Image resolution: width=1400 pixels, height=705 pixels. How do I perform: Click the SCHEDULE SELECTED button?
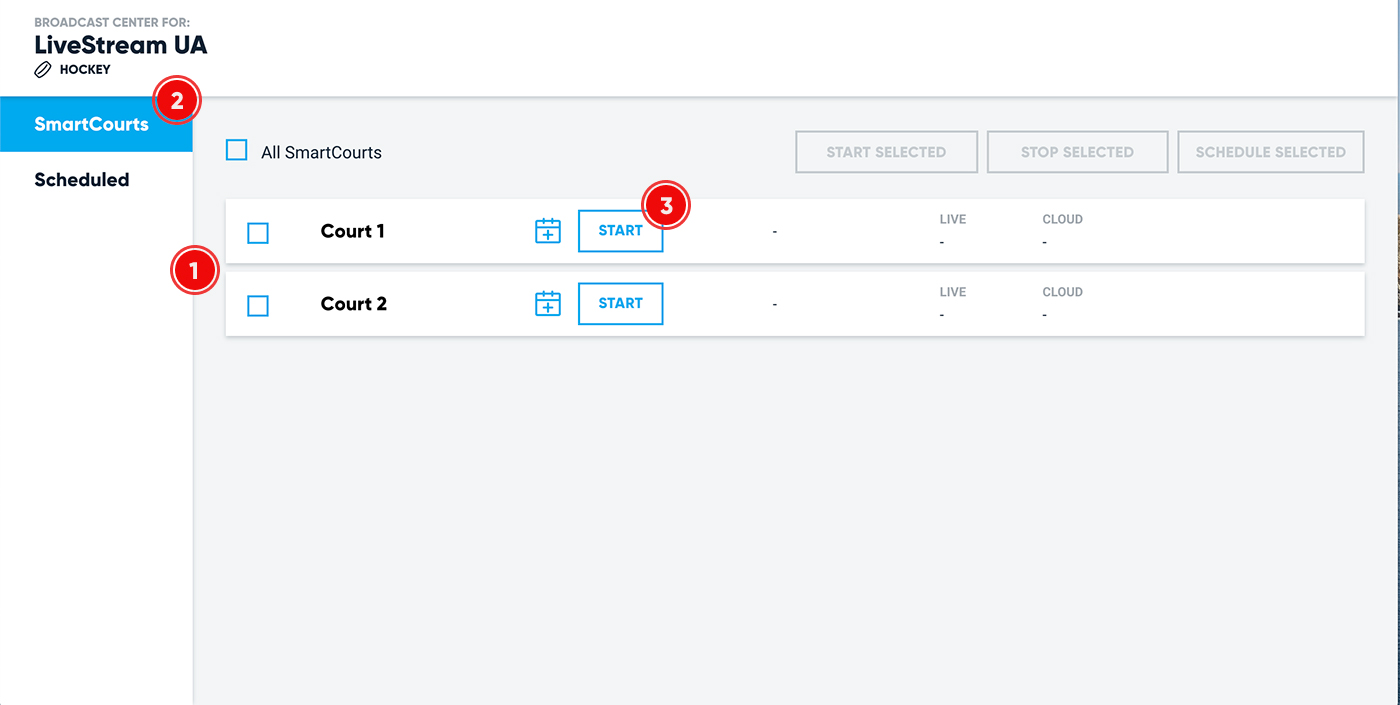pos(1270,152)
